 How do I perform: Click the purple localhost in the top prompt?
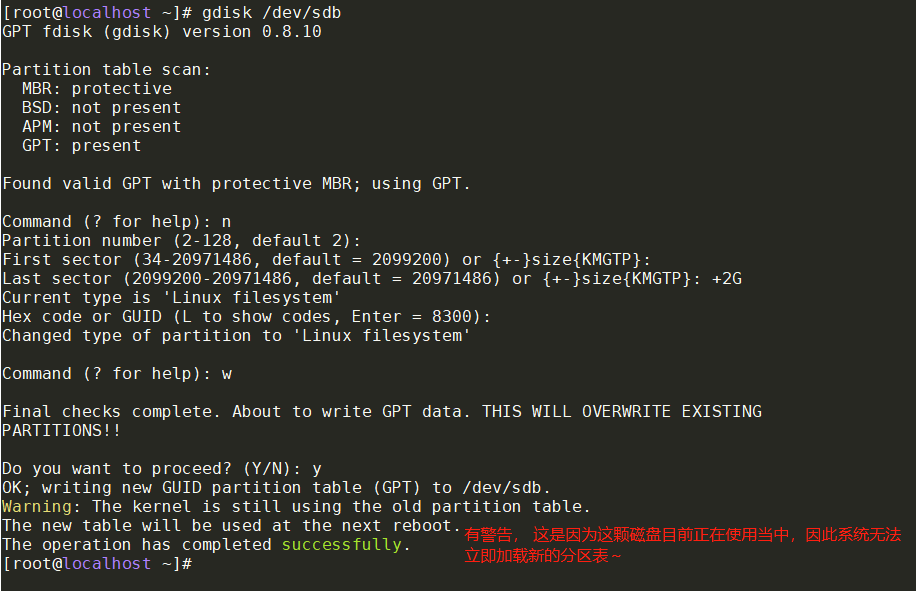click(x=107, y=13)
